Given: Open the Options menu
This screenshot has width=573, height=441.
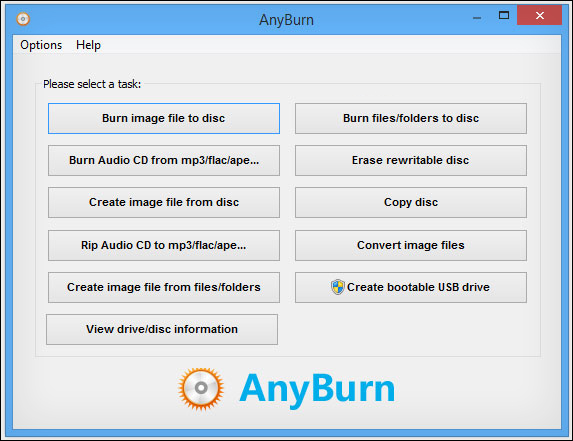Looking at the screenshot, I should (x=41, y=45).
